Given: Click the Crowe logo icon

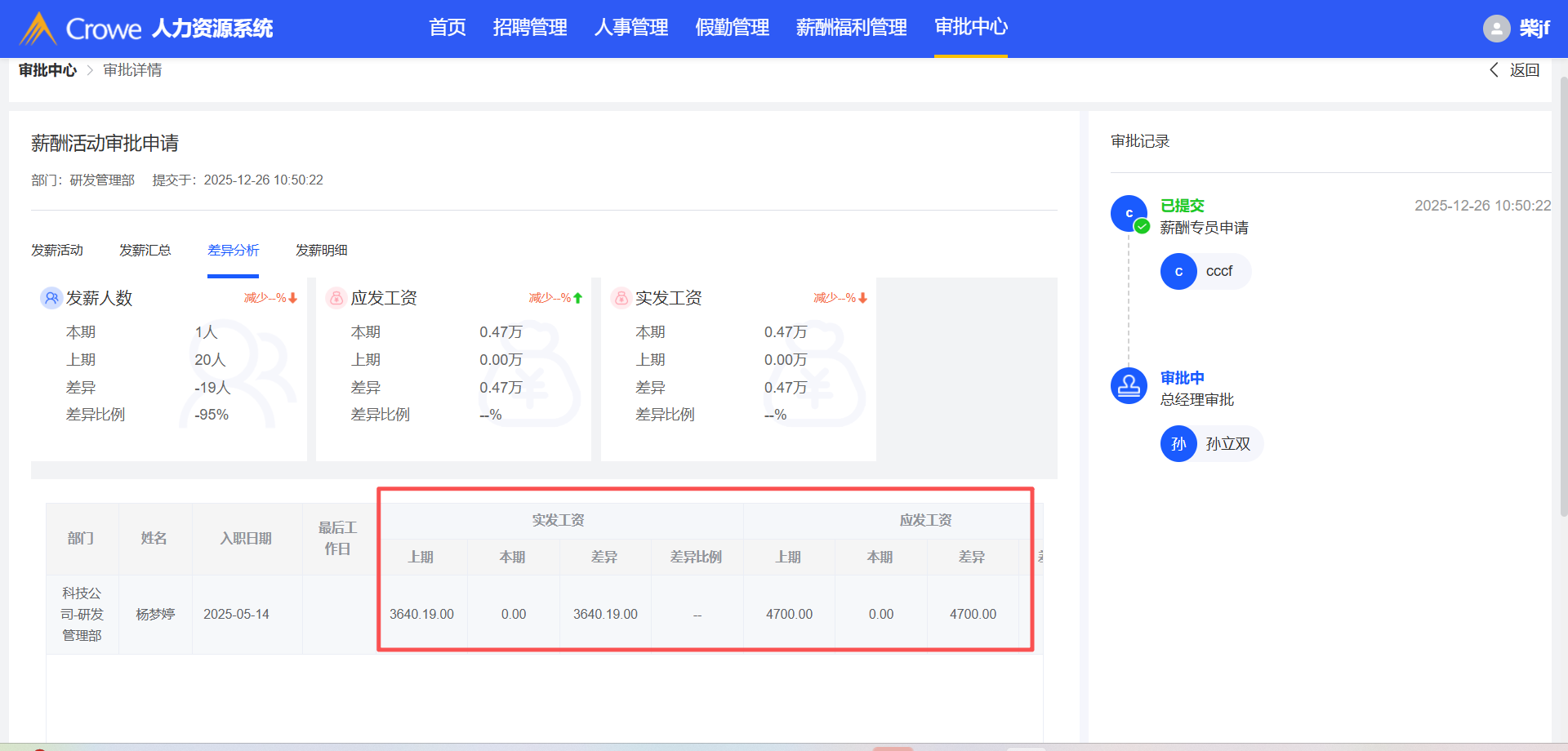Looking at the screenshot, I should pos(38,29).
